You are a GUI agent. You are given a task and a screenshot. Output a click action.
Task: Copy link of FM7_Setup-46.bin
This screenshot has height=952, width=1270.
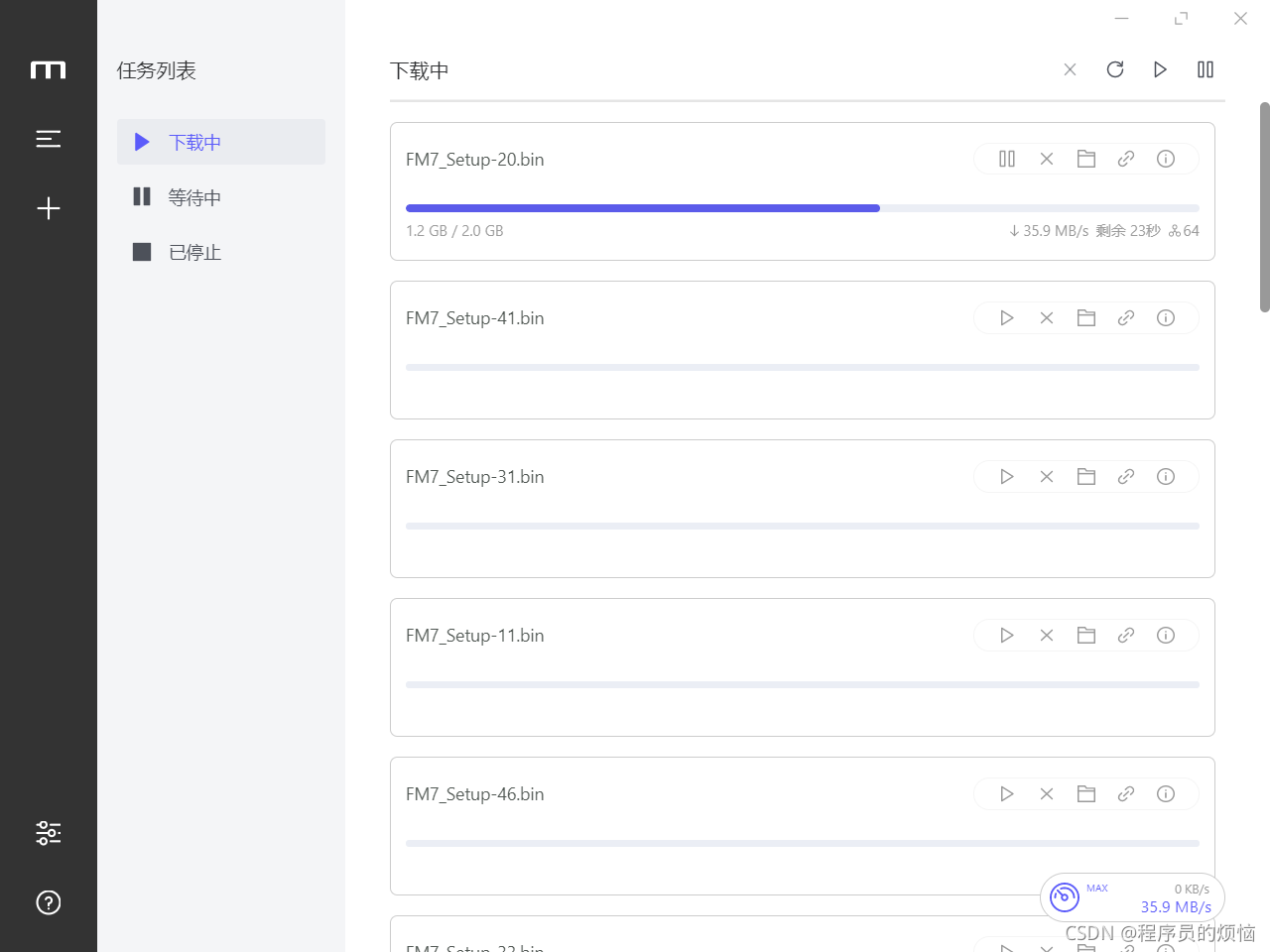coord(1125,794)
